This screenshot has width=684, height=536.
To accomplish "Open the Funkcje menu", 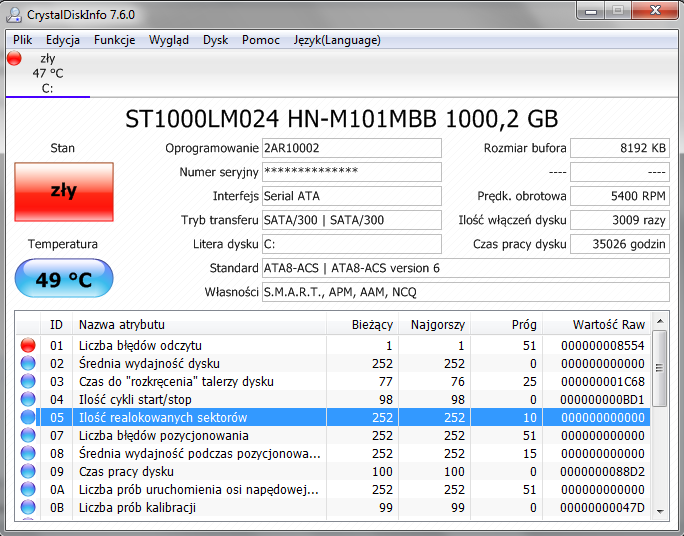I will click(114, 40).
